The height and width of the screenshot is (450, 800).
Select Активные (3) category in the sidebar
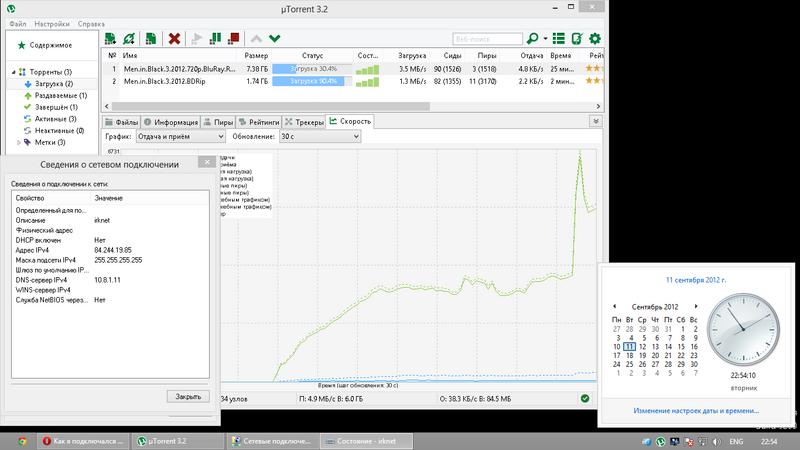coord(56,119)
